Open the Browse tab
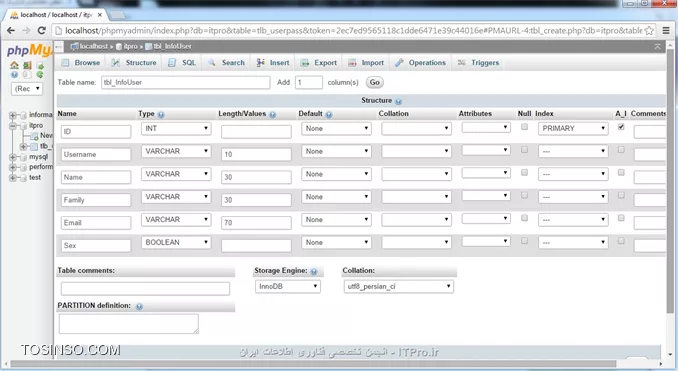The width and height of the screenshot is (678, 371). (x=81, y=63)
